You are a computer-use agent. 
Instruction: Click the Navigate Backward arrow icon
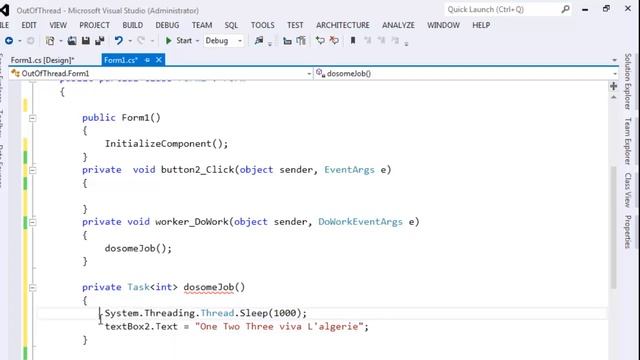point(9,40)
